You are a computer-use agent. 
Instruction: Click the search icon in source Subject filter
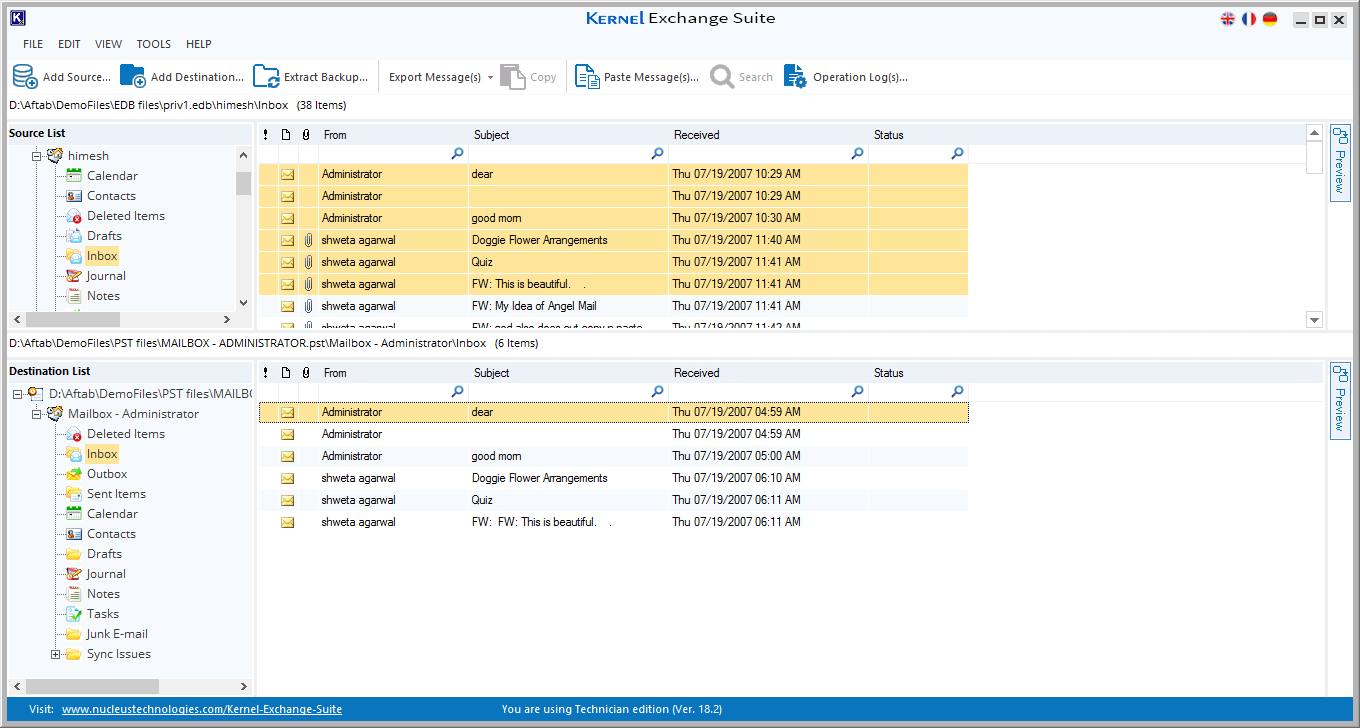(657, 154)
